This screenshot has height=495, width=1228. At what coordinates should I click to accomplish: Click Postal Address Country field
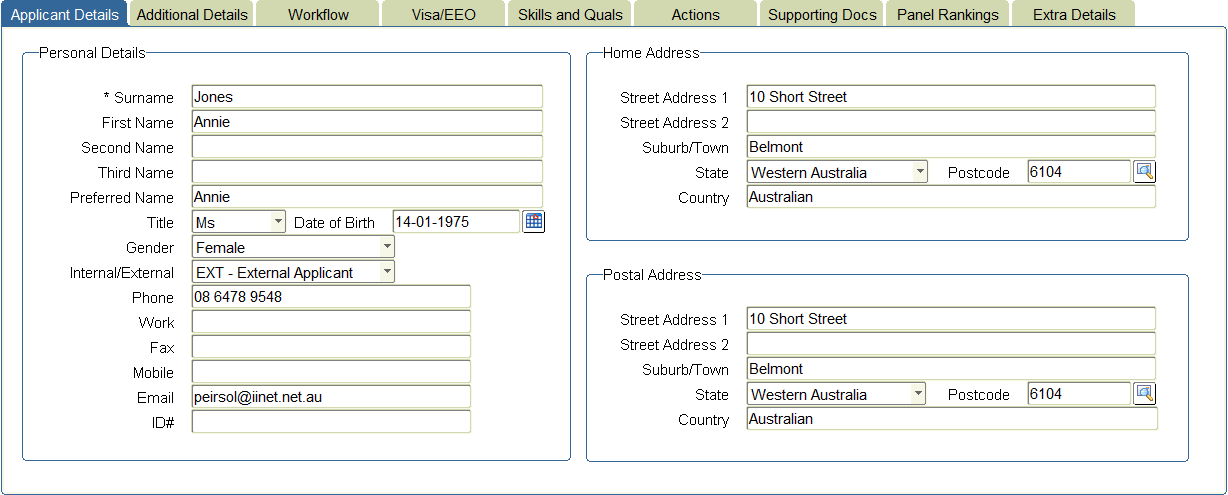coord(952,419)
